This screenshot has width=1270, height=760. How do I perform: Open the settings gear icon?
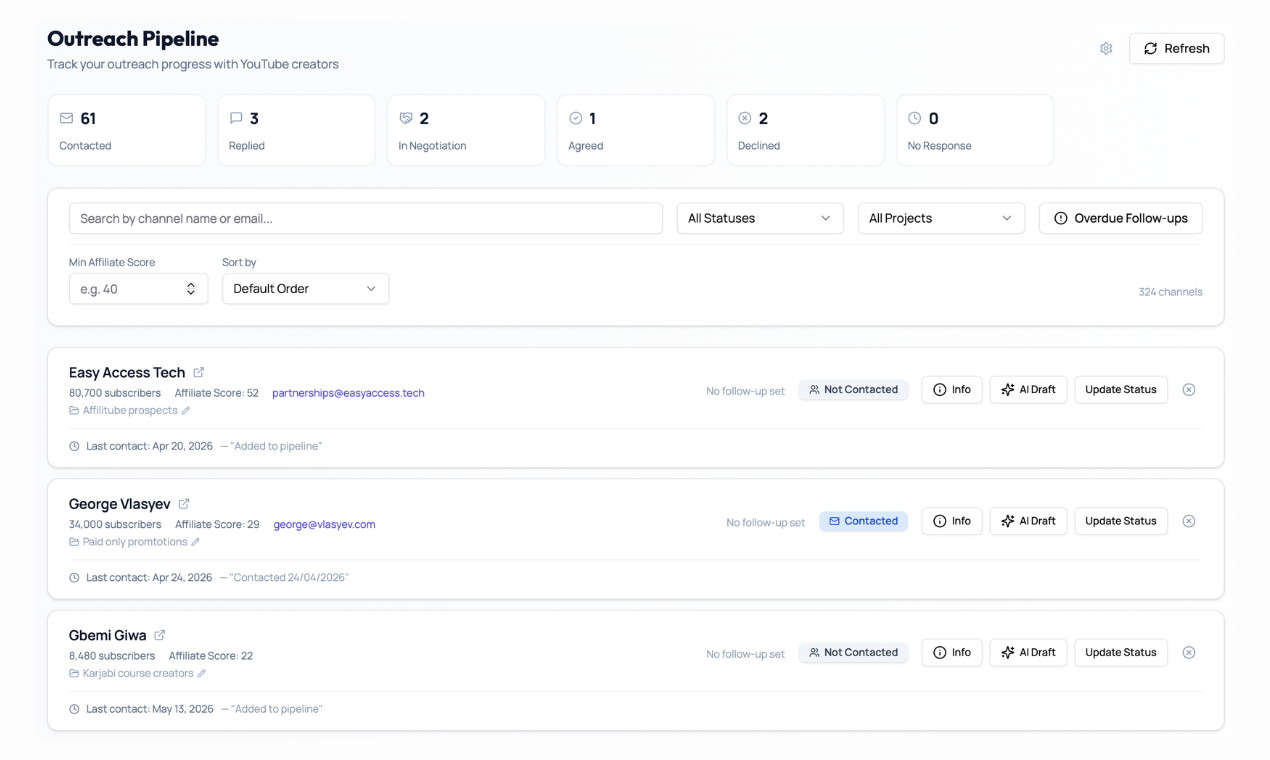coord(1106,48)
